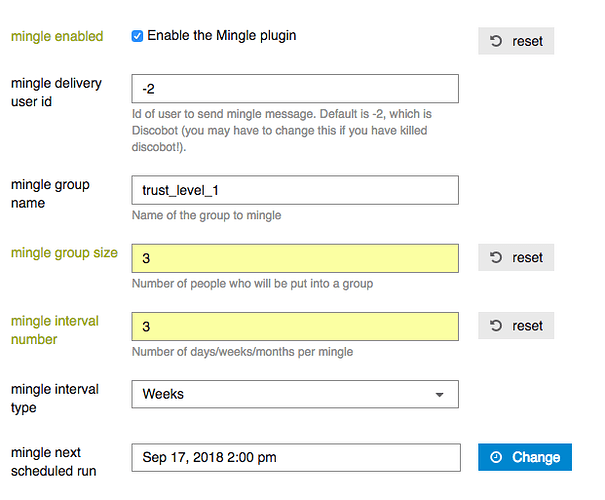The image size is (605, 500).
Task: Click the reset arrow icon for mingle enabled
Action: (x=496, y=41)
